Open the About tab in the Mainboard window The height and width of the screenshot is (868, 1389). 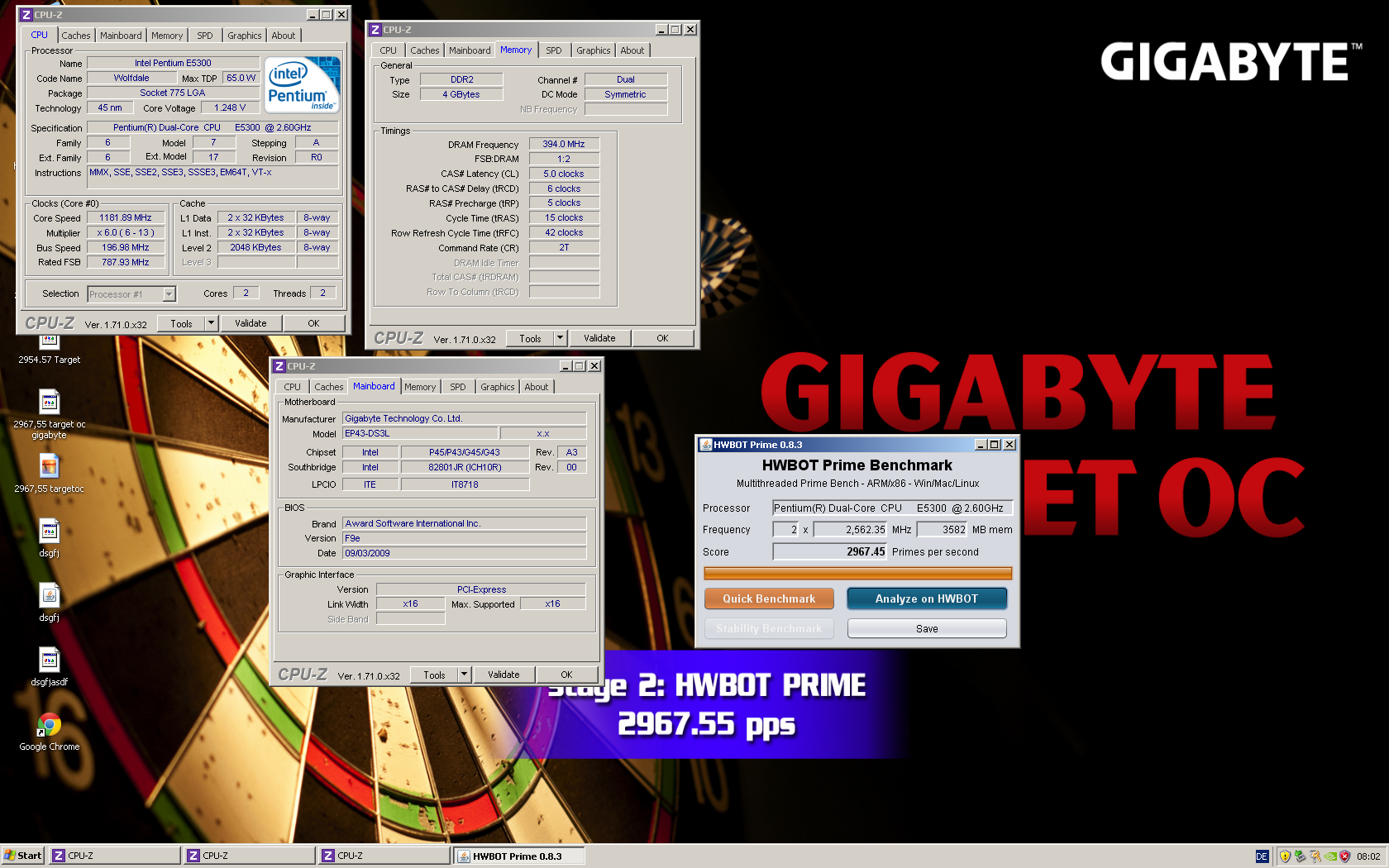[x=537, y=387]
